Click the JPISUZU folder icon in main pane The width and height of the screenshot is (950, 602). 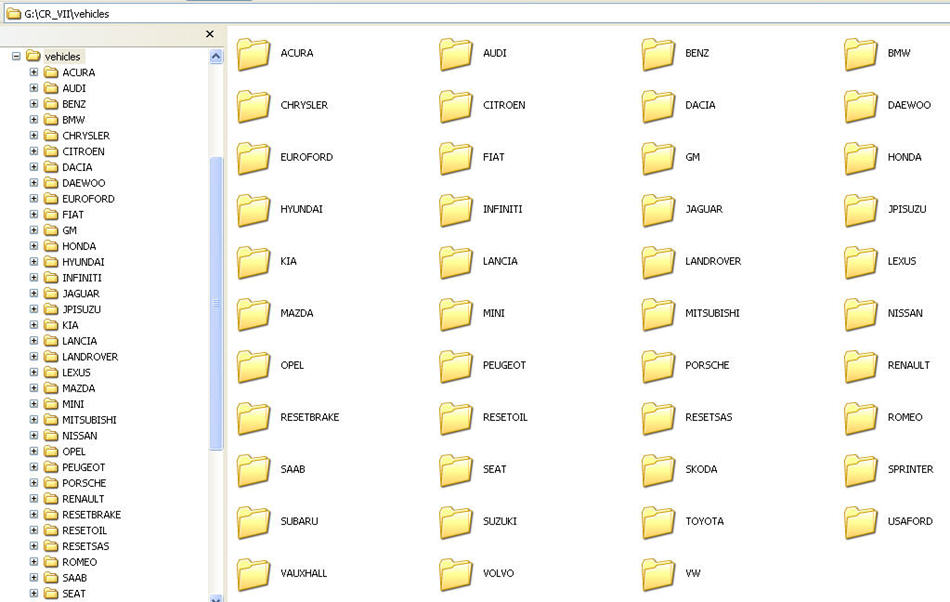860,211
